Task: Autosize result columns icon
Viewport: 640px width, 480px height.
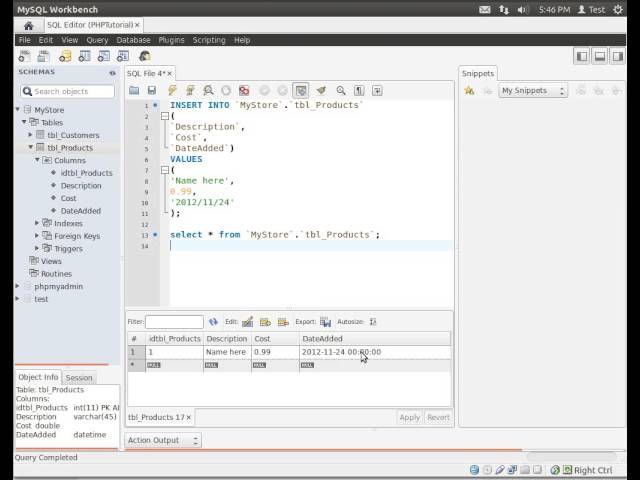Action: click(x=373, y=322)
